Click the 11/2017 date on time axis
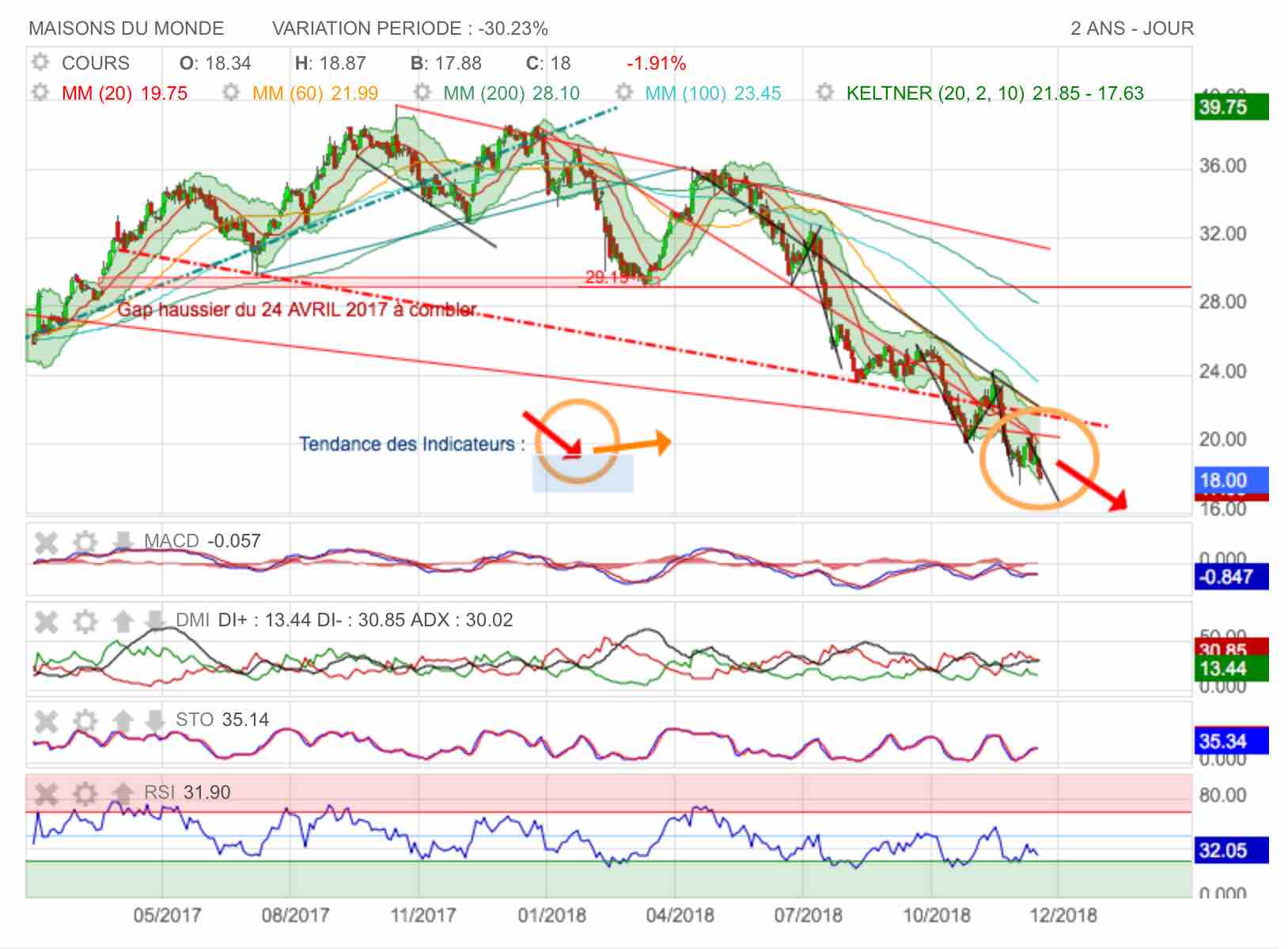The image size is (1288, 949). (x=423, y=916)
